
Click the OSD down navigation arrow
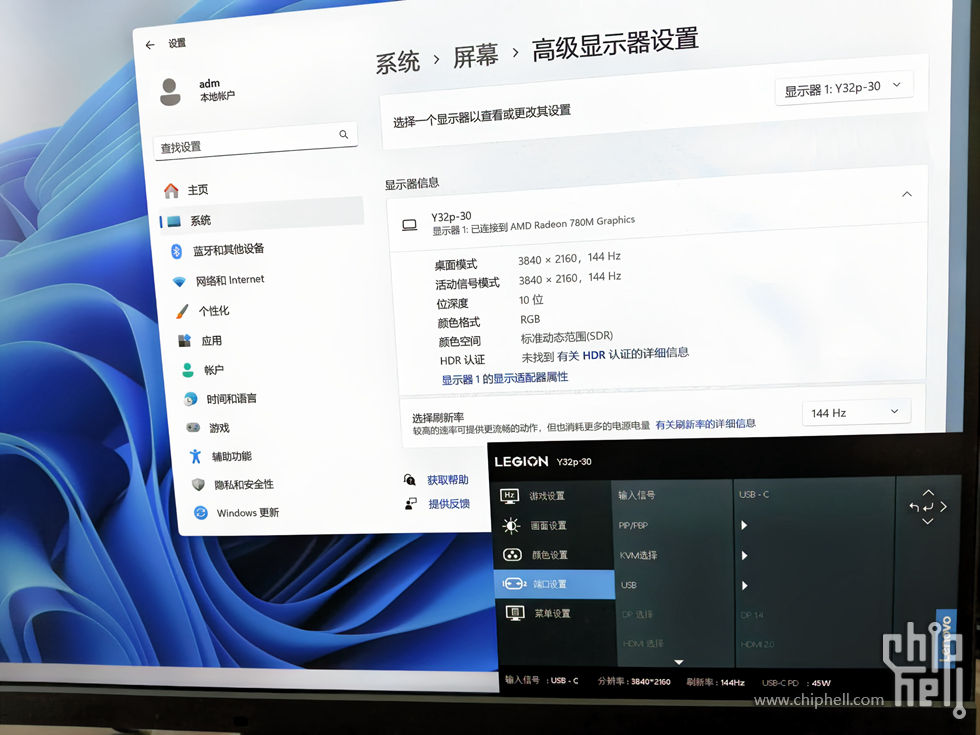click(x=928, y=521)
